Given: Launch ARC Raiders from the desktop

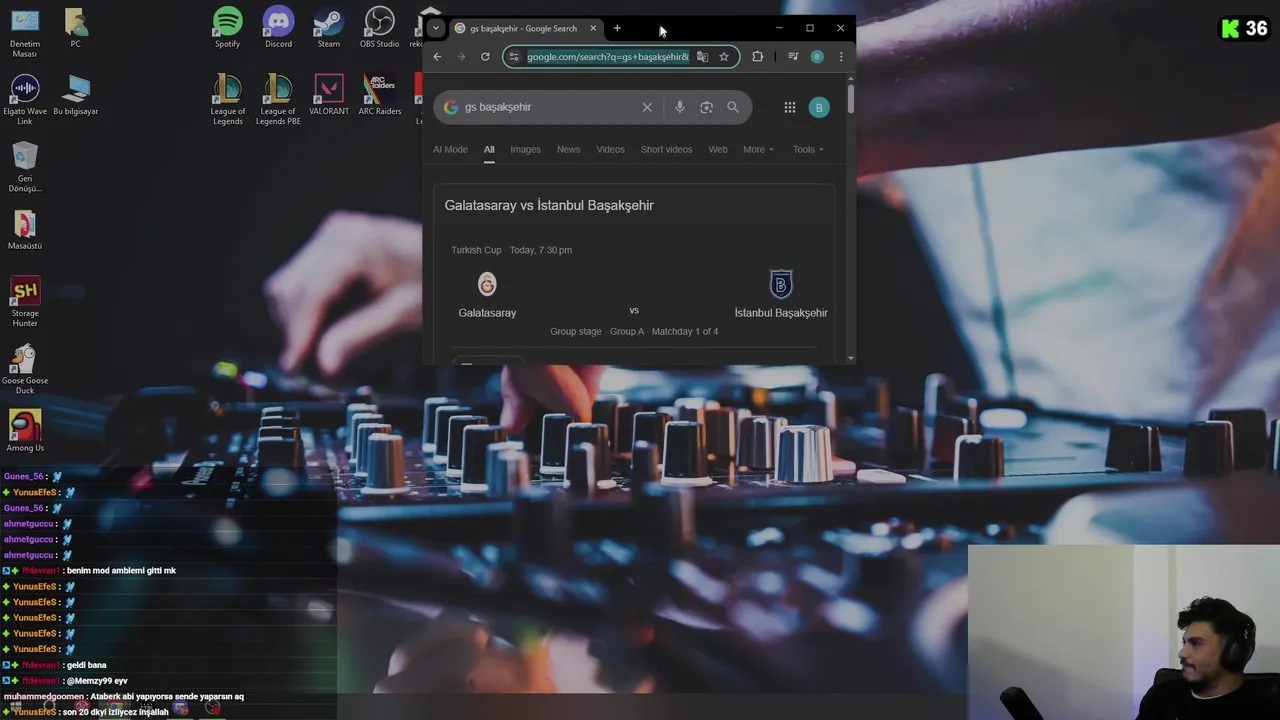Looking at the screenshot, I should 379,95.
